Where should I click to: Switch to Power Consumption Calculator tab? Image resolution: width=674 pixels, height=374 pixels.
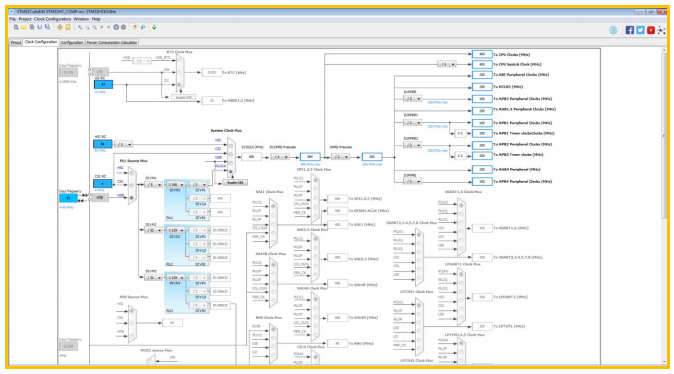point(112,42)
